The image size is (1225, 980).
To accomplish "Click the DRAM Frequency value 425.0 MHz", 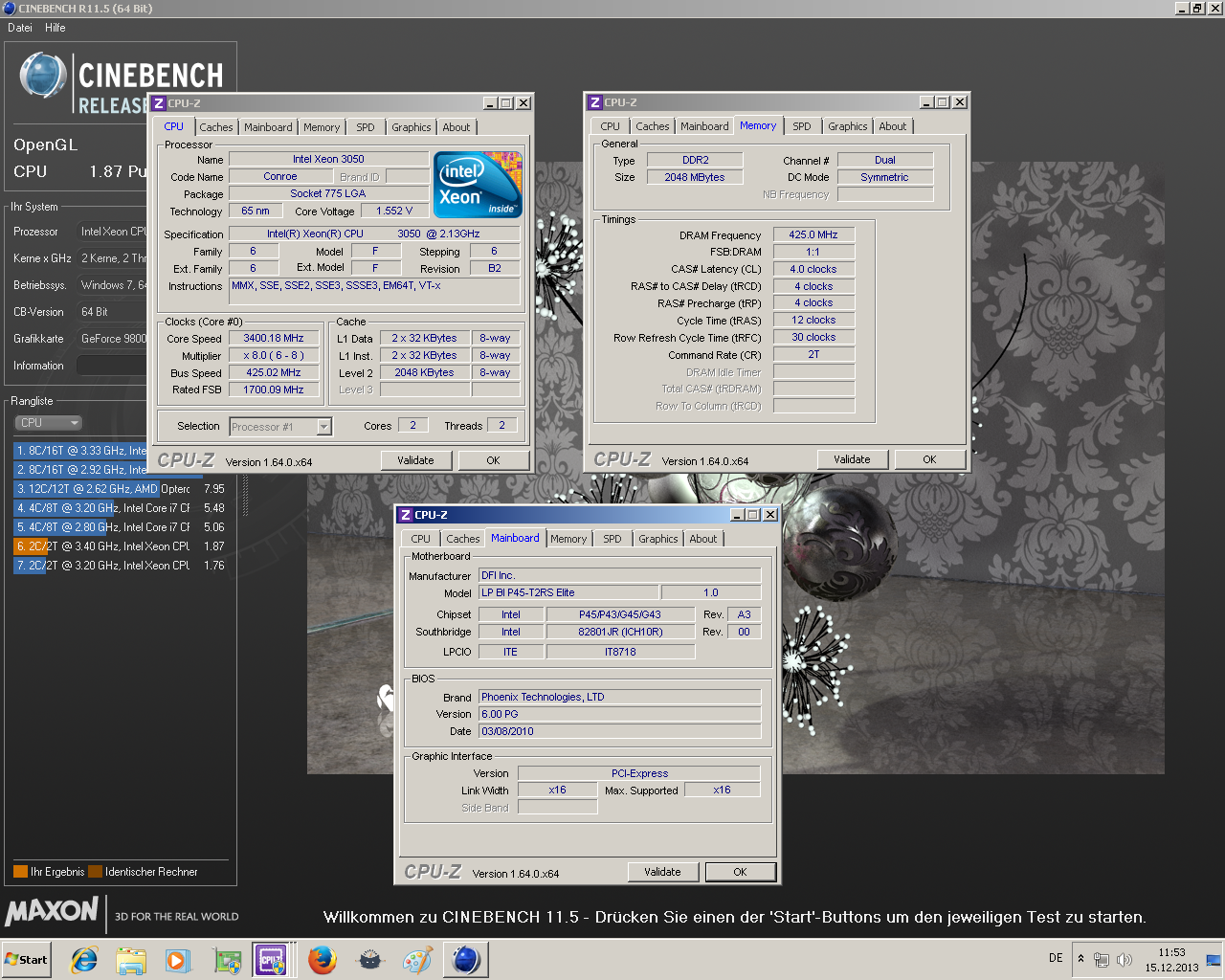I will 813,234.
